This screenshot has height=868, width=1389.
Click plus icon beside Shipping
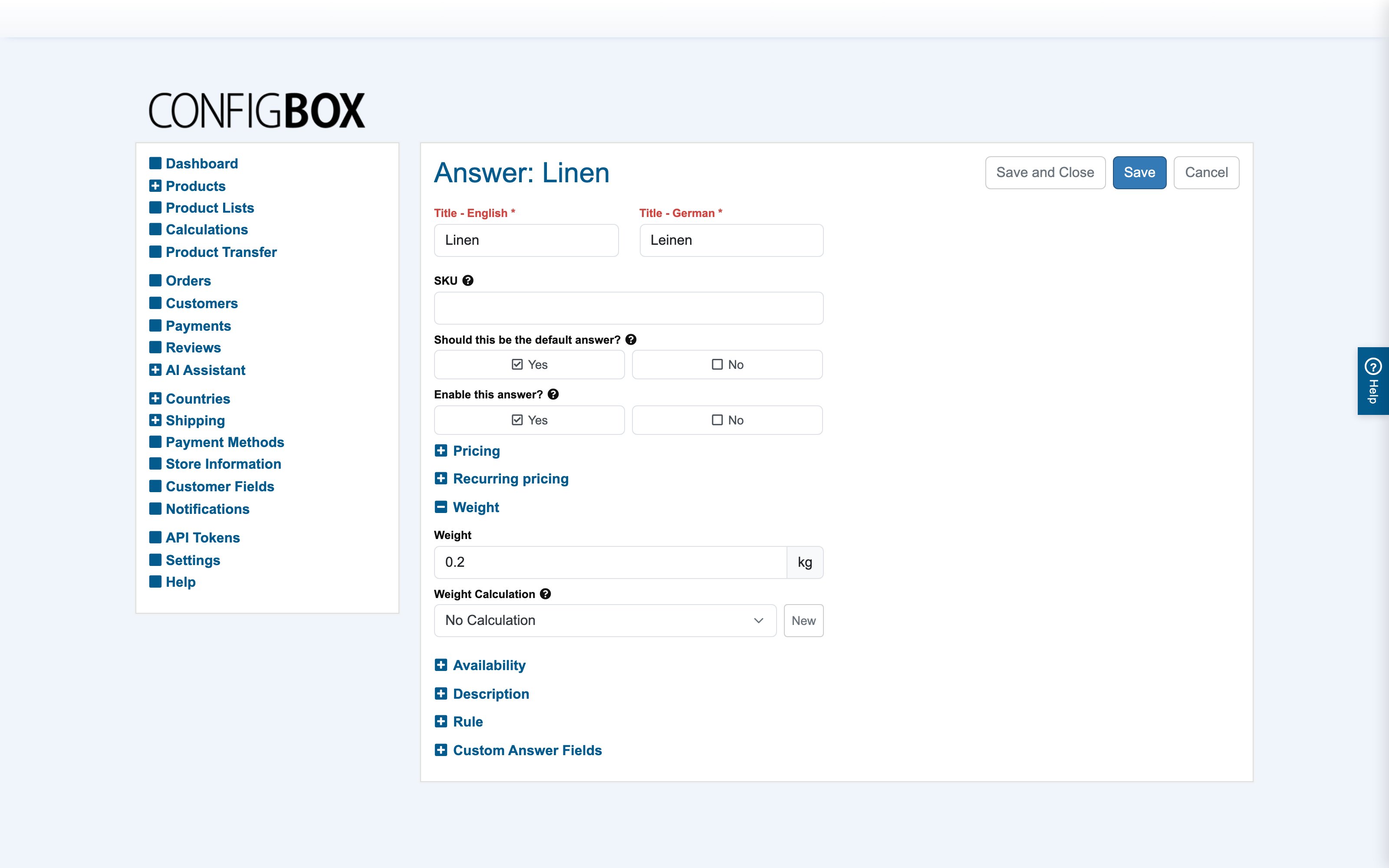[155, 420]
